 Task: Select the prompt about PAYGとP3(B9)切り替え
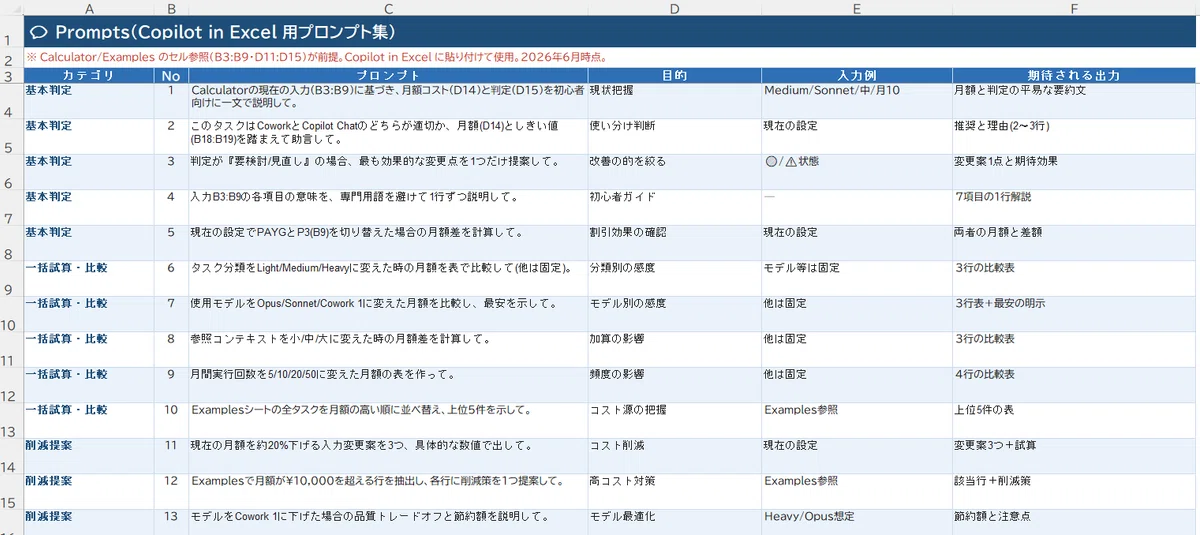388,243
